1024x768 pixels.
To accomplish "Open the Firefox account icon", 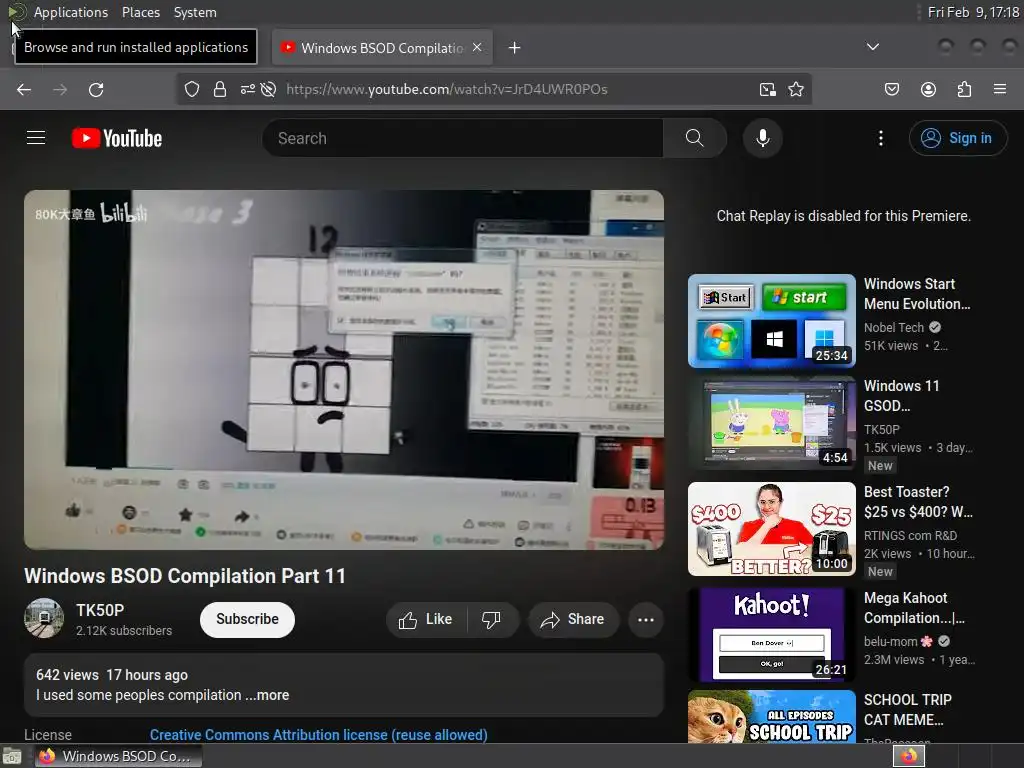I will [928, 89].
